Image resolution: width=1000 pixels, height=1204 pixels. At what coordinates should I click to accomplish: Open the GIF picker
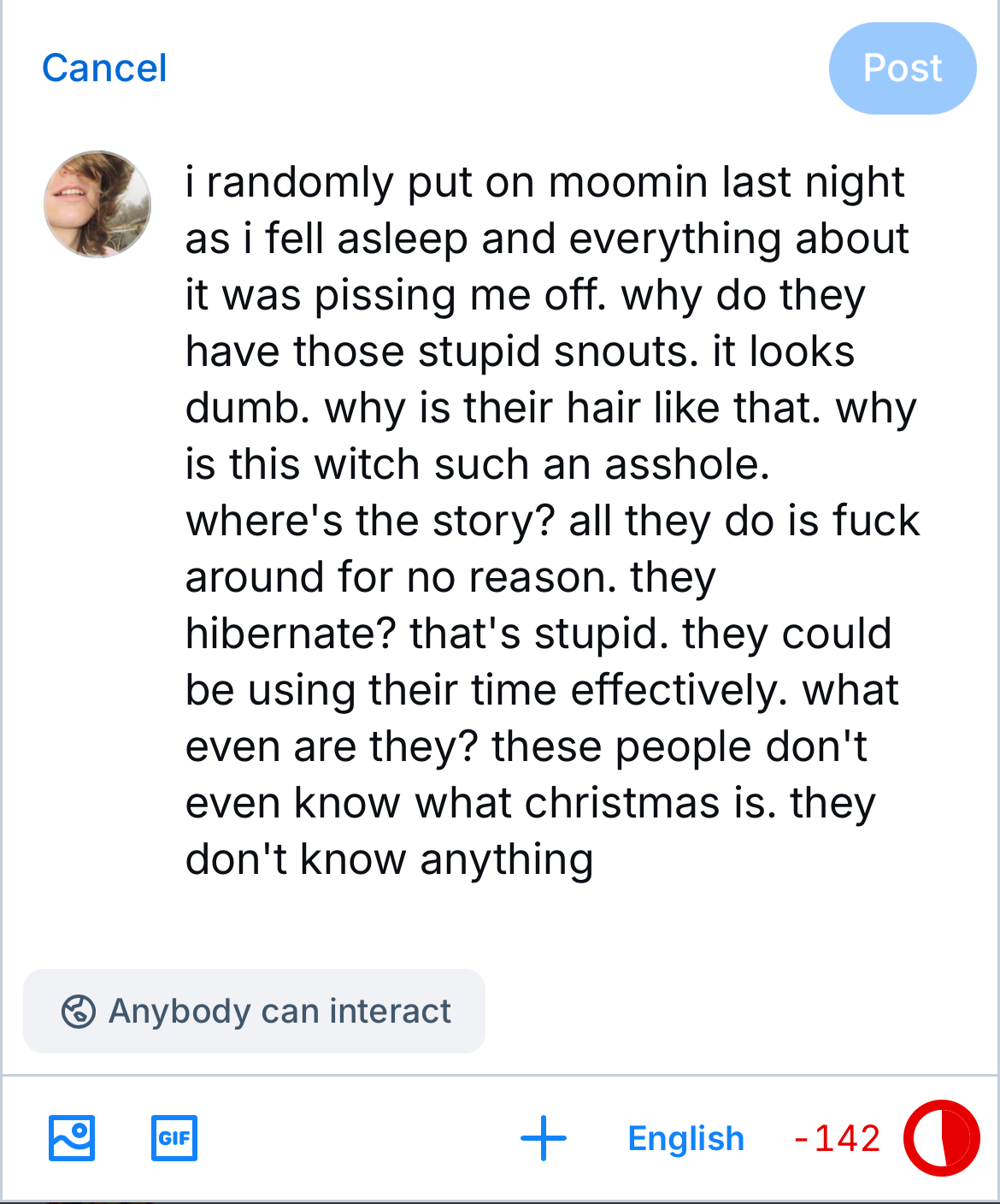(x=174, y=1138)
